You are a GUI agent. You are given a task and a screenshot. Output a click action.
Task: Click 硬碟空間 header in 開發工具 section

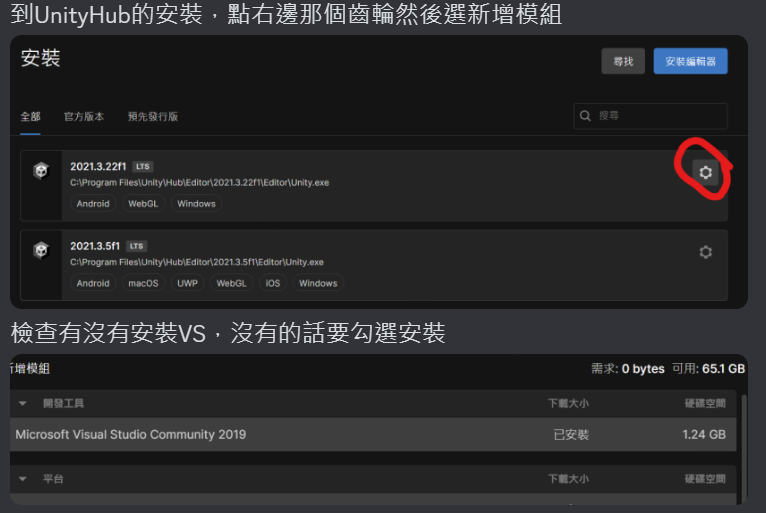(705, 404)
